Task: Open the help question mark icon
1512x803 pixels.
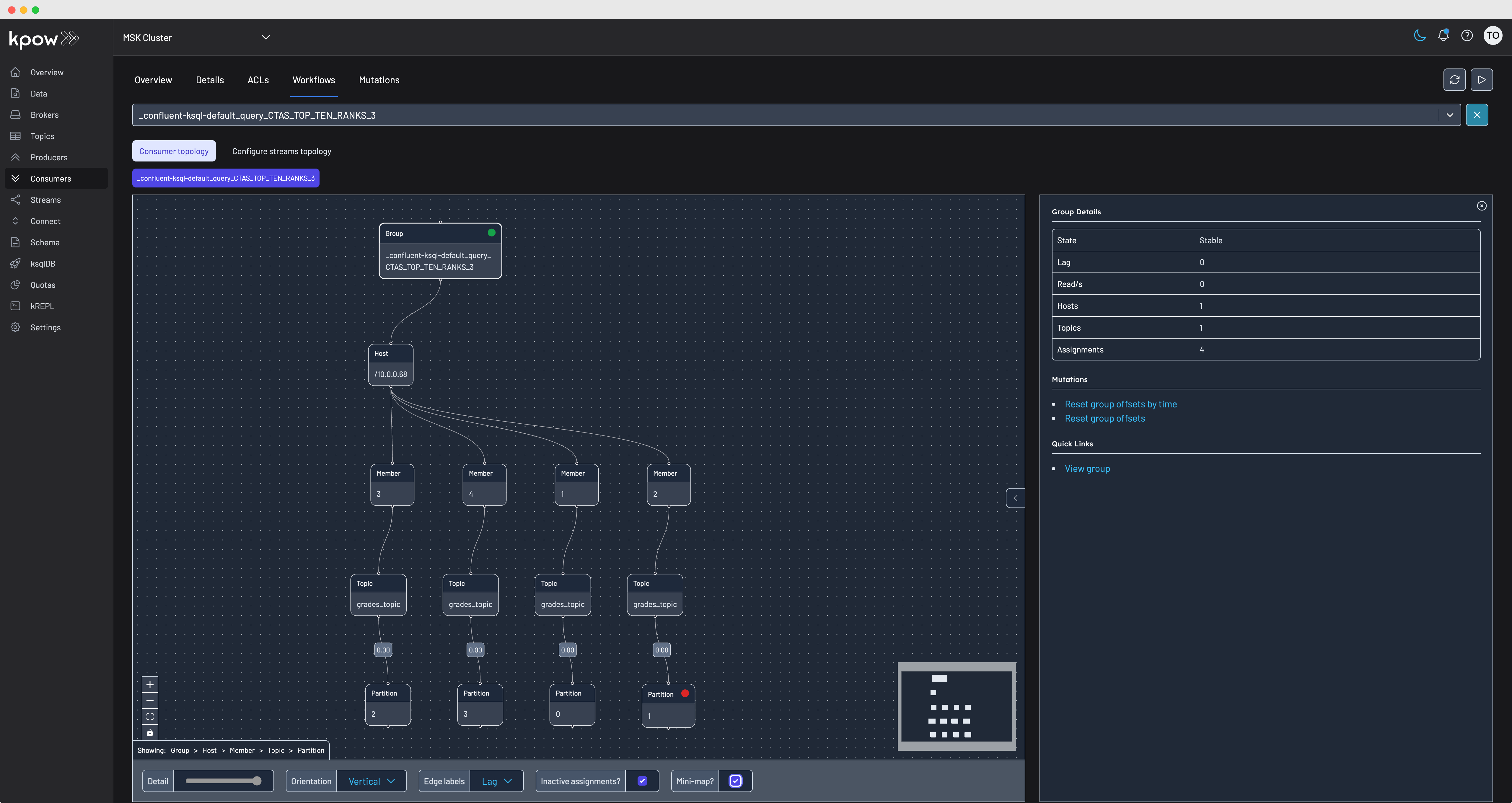Action: click(x=1467, y=36)
